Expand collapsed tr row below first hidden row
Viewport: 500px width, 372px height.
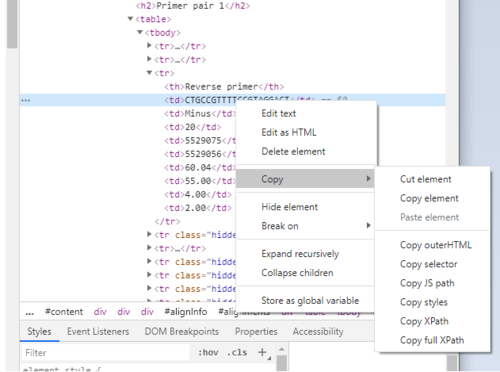click(x=149, y=248)
